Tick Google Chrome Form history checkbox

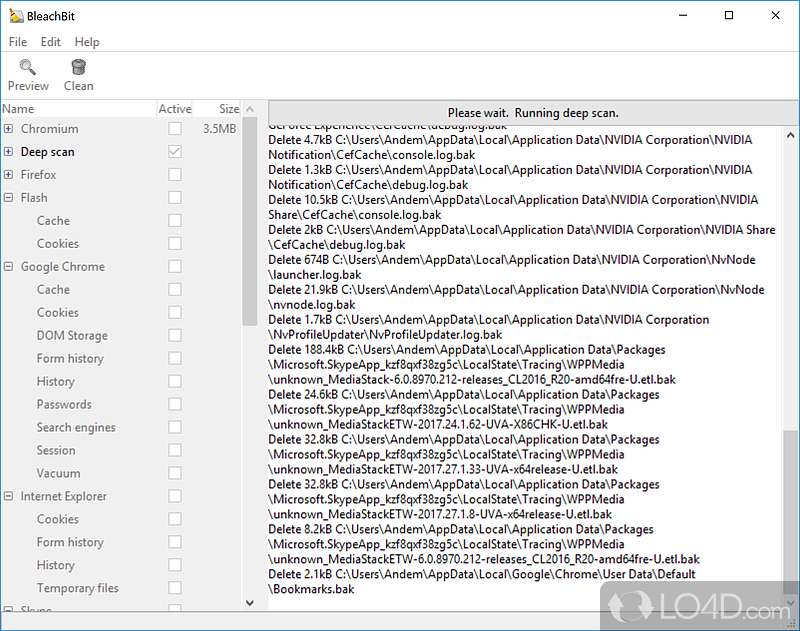point(175,358)
